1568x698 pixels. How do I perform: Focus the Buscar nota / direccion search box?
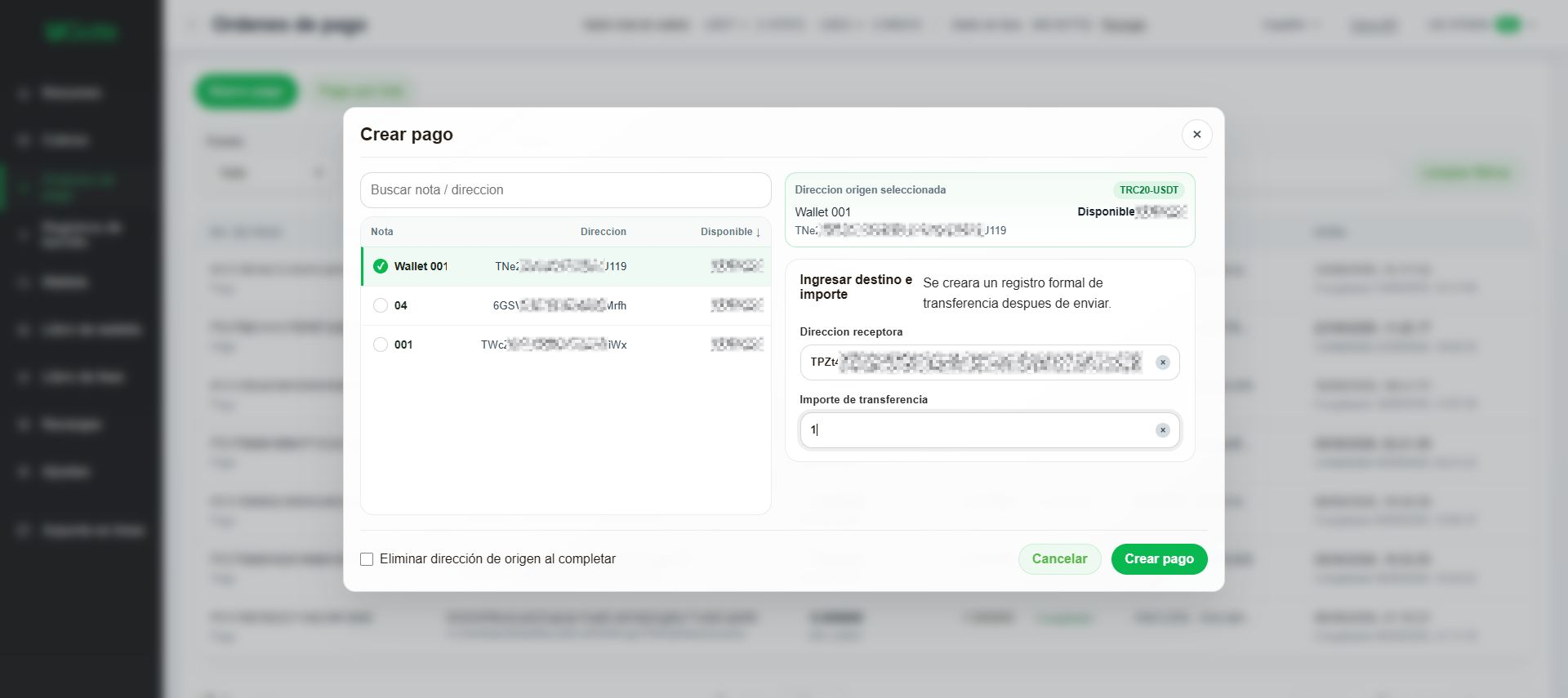565,190
